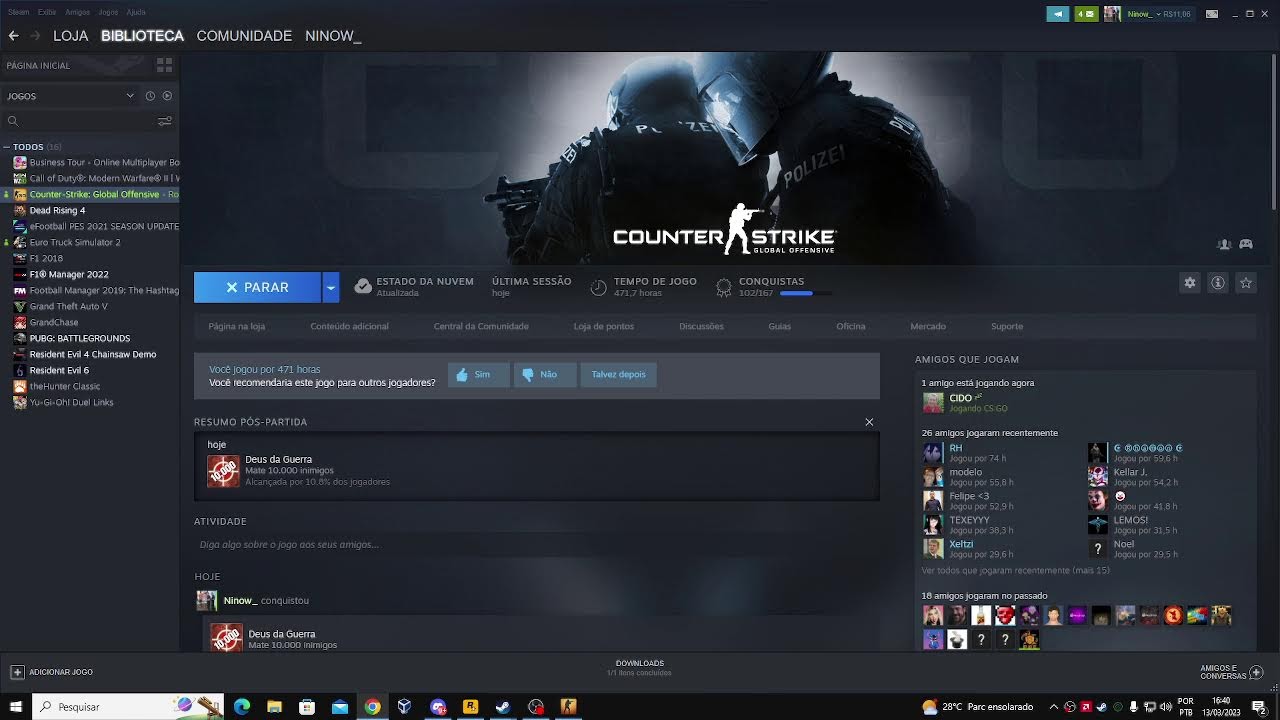Image resolution: width=1280 pixels, height=720 pixels.
Task: Click ADICIONAR JOGO plus button
Action: [17, 673]
